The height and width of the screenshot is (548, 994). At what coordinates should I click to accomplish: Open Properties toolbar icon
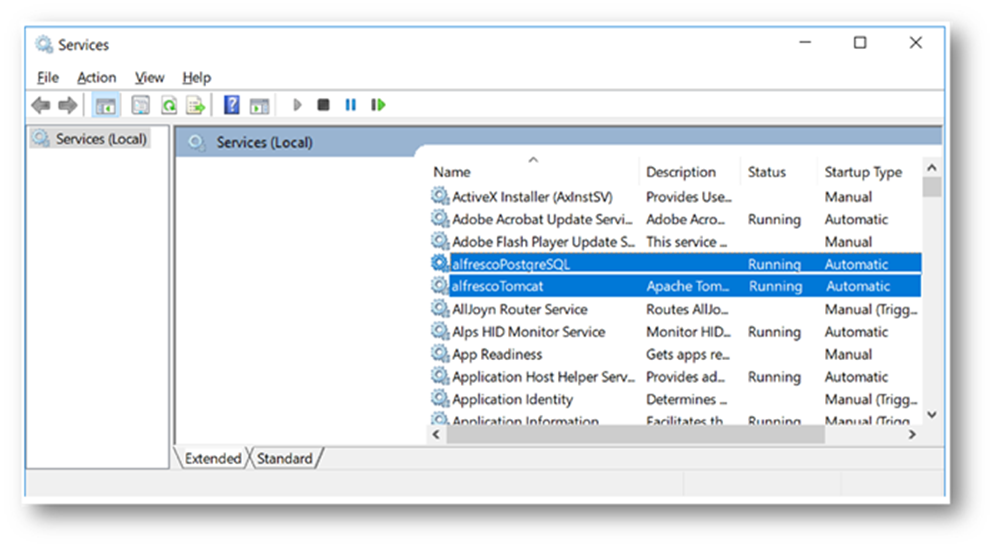click(x=141, y=105)
